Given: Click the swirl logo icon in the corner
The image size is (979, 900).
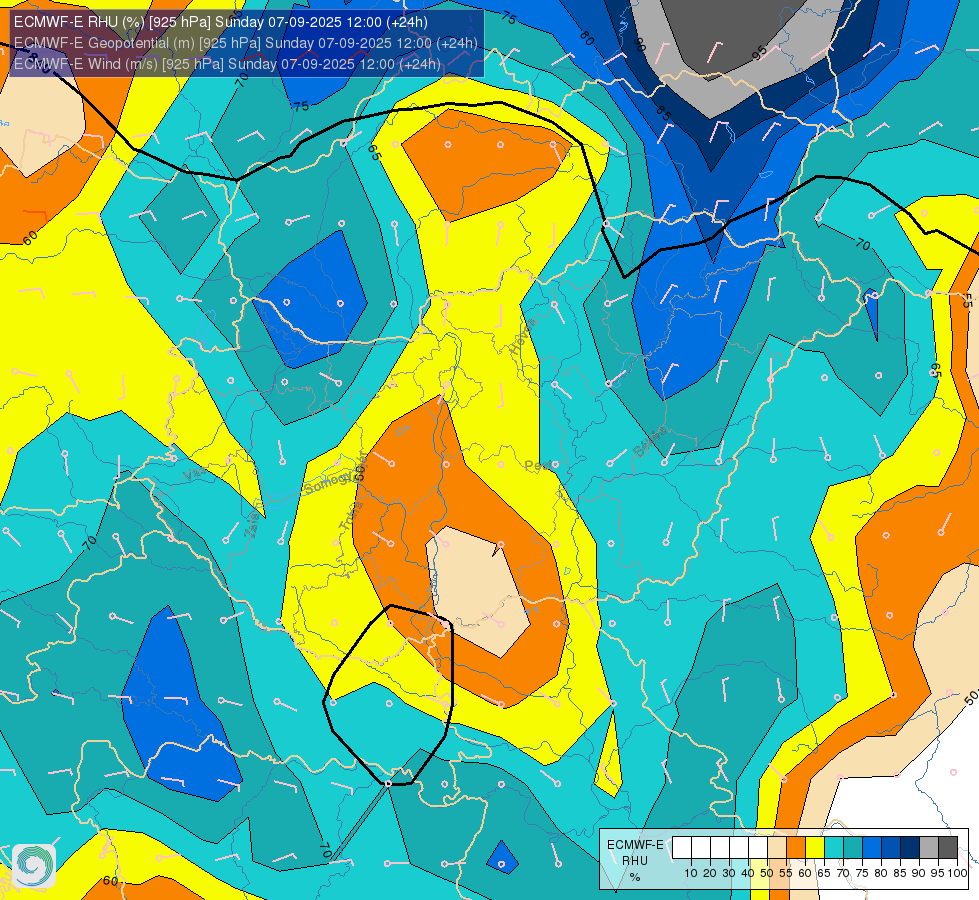Looking at the screenshot, I should tap(34, 865).
